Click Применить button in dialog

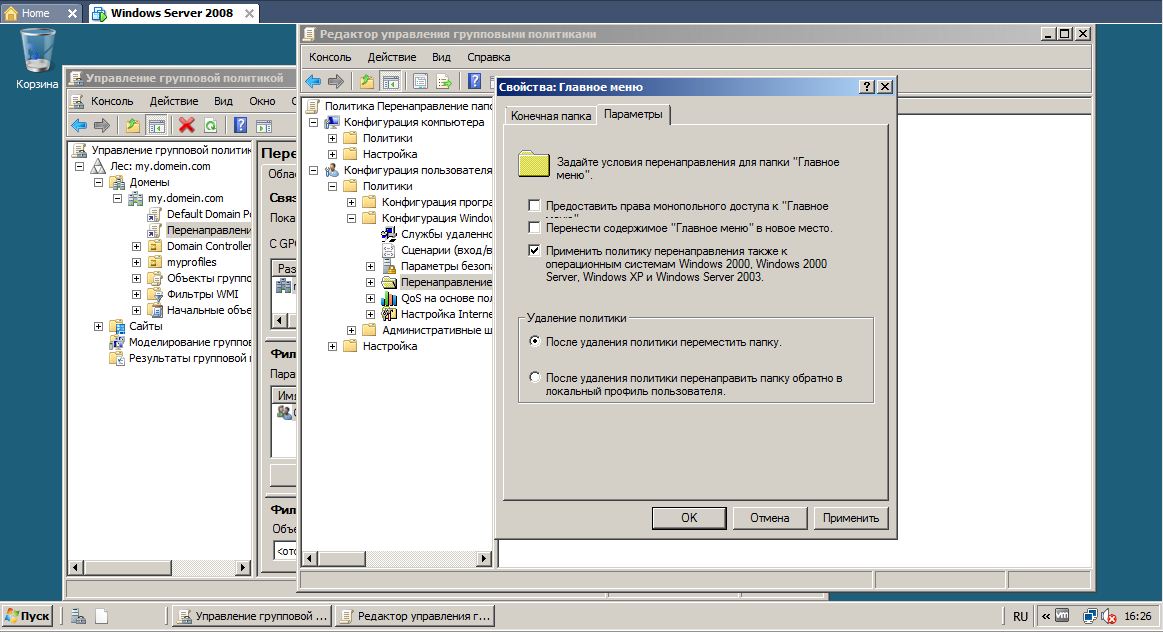click(x=851, y=518)
